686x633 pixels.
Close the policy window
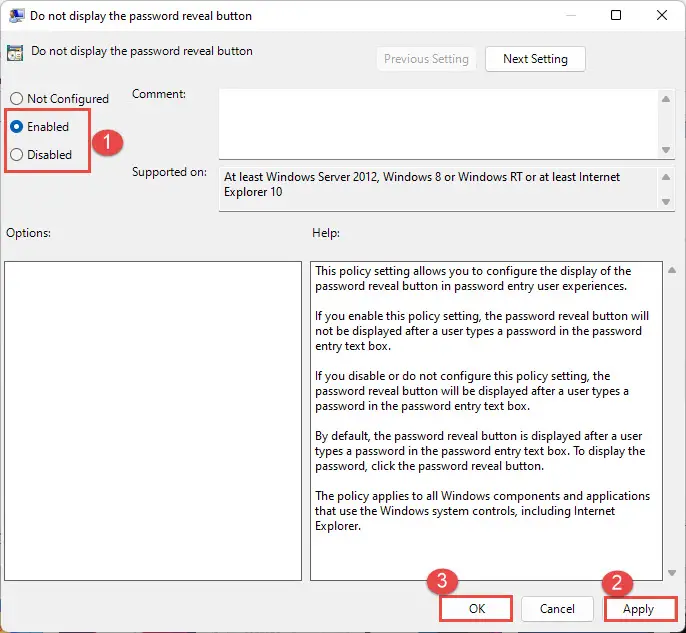pos(662,15)
